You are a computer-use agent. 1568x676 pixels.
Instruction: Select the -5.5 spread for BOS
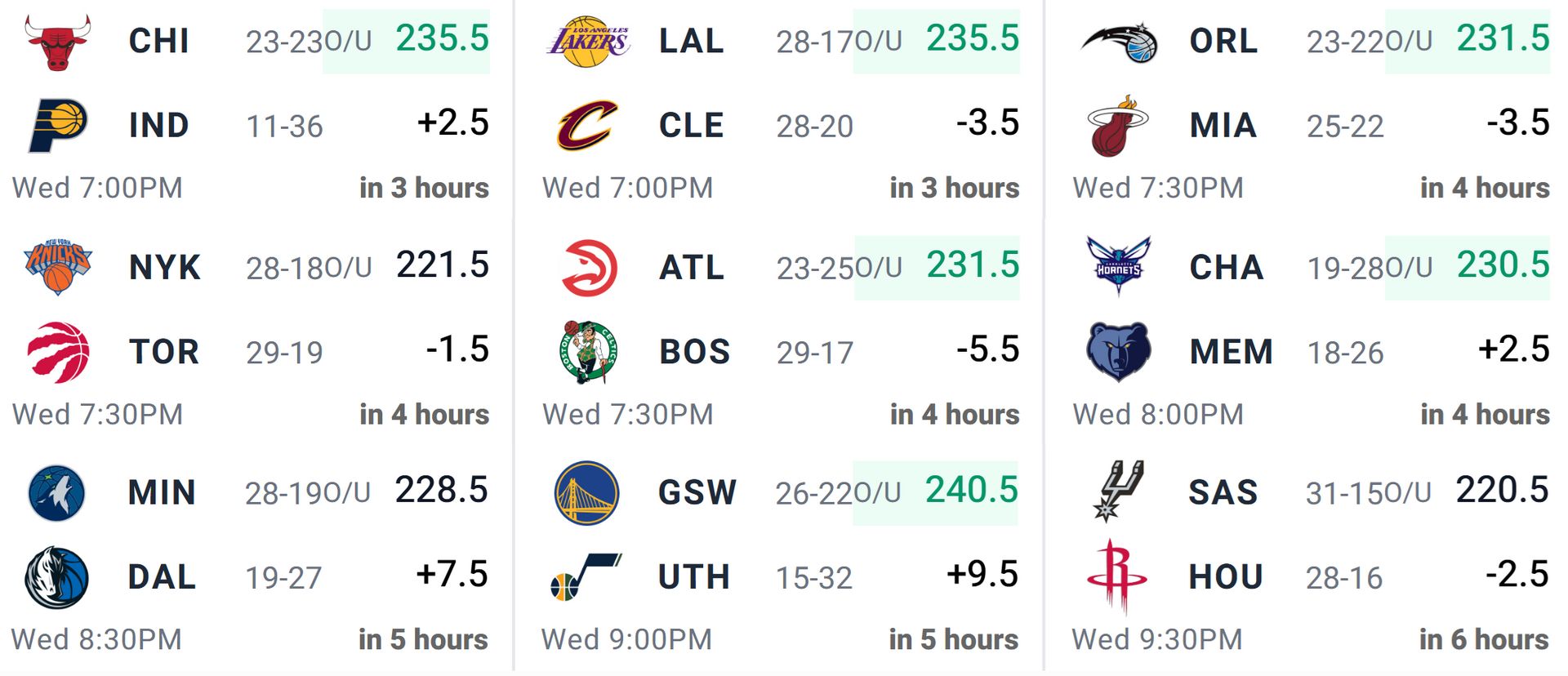coord(988,349)
